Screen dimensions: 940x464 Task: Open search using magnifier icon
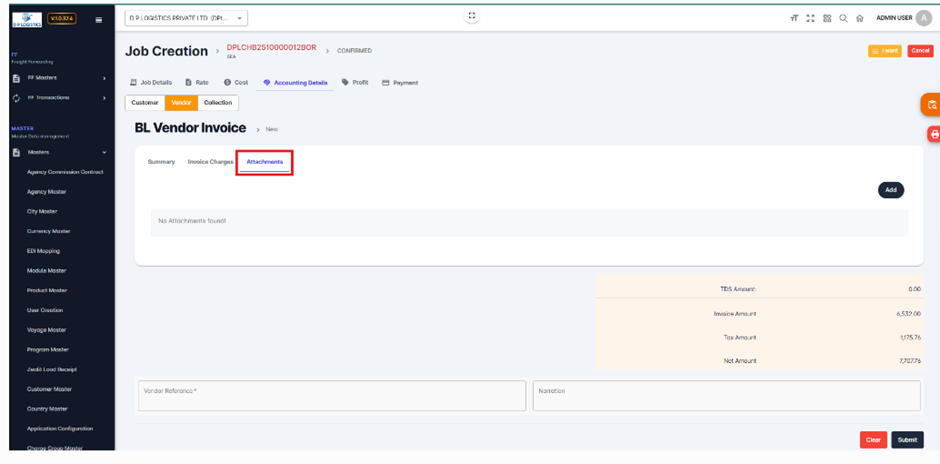[843, 18]
